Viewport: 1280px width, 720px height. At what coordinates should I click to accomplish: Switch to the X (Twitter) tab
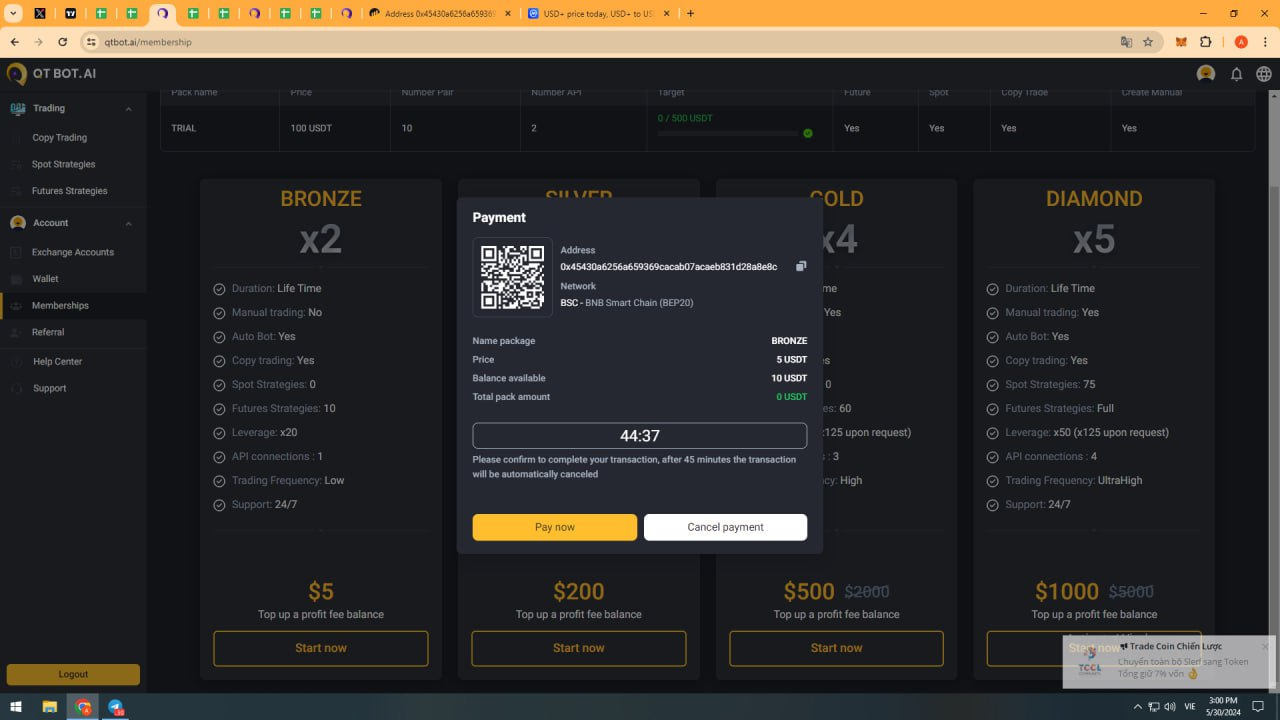[x=40, y=13]
